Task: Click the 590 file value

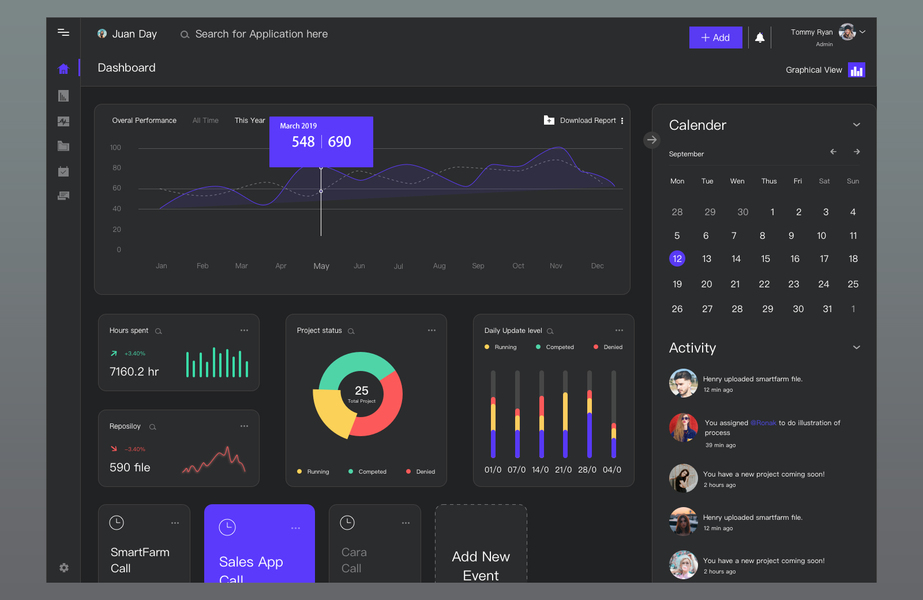Action: [x=130, y=468]
